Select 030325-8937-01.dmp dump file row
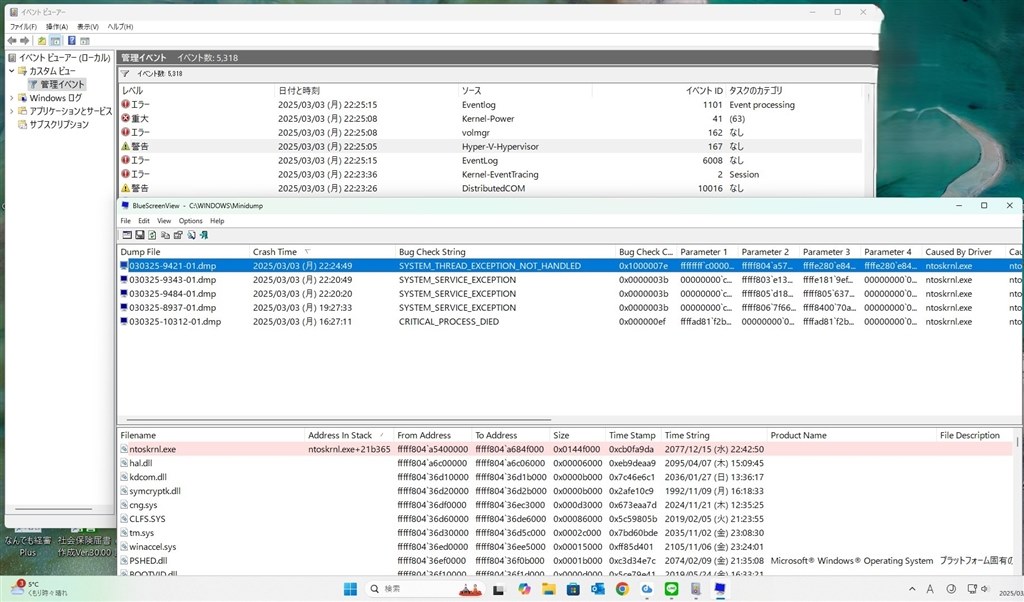This screenshot has height=602, width=1024. pos(568,308)
